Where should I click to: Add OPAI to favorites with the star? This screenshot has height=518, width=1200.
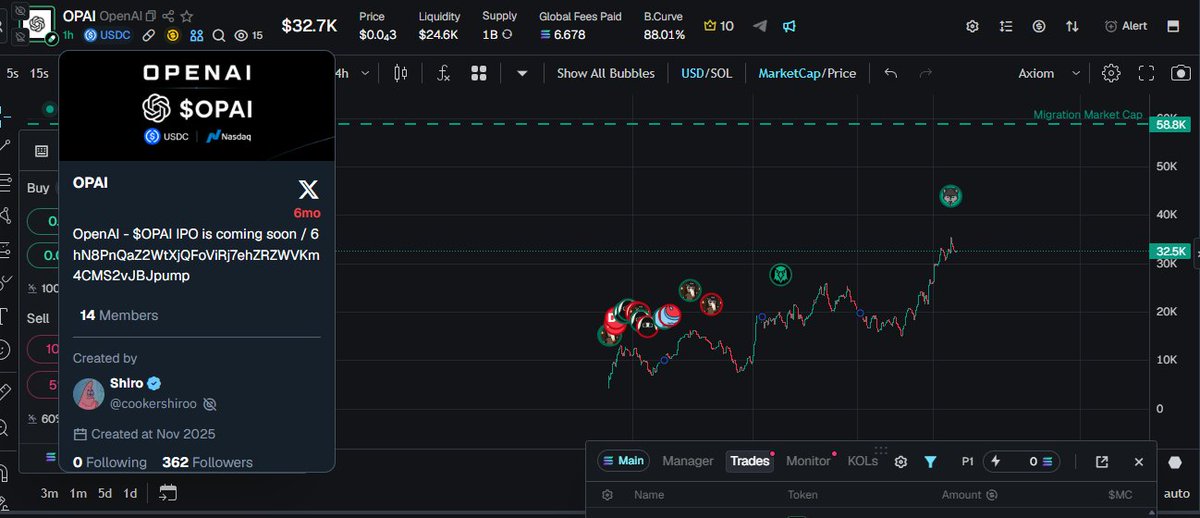click(187, 17)
